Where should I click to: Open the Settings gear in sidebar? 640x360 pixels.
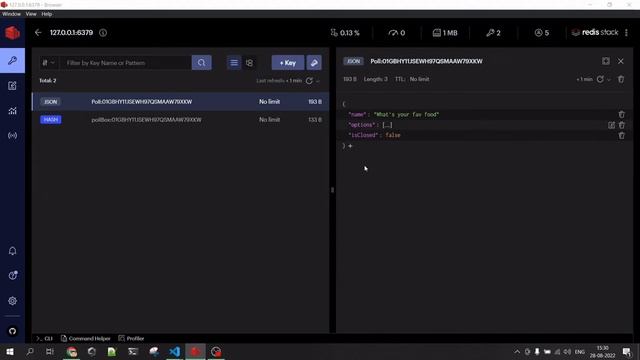[x=12, y=301]
